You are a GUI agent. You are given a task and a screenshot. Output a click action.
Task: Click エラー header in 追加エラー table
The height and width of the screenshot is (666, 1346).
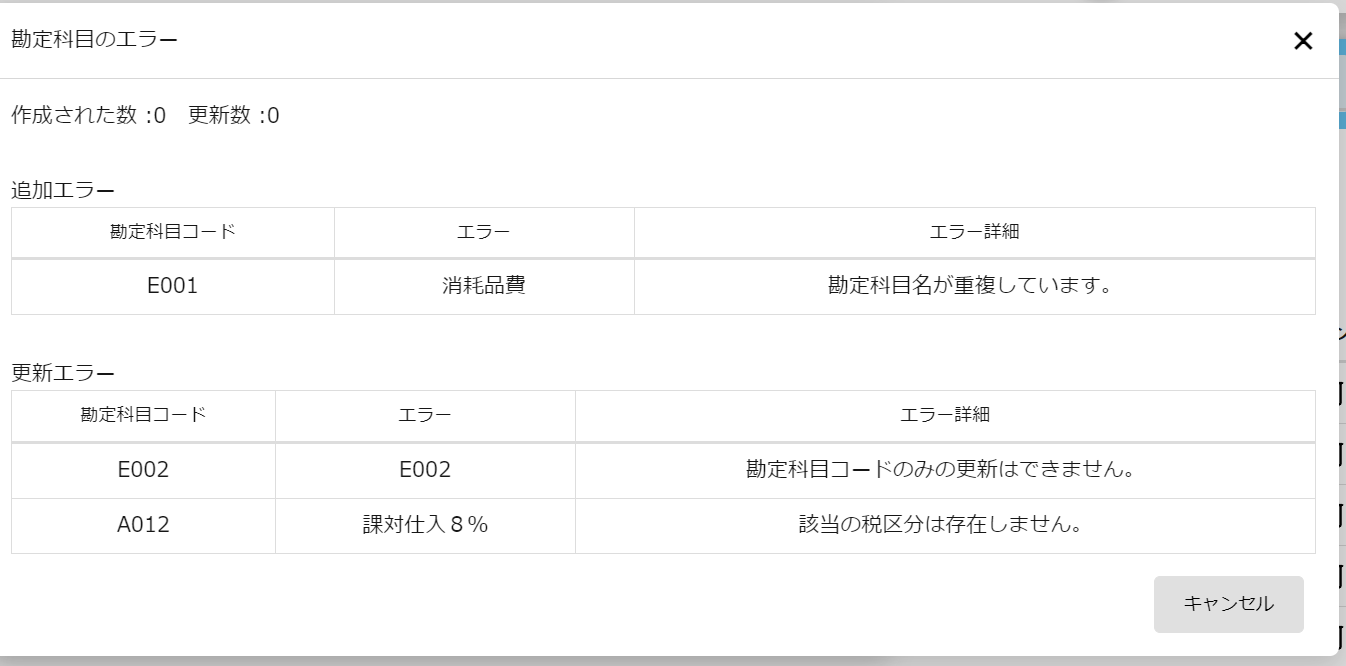pyautogui.click(x=484, y=232)
